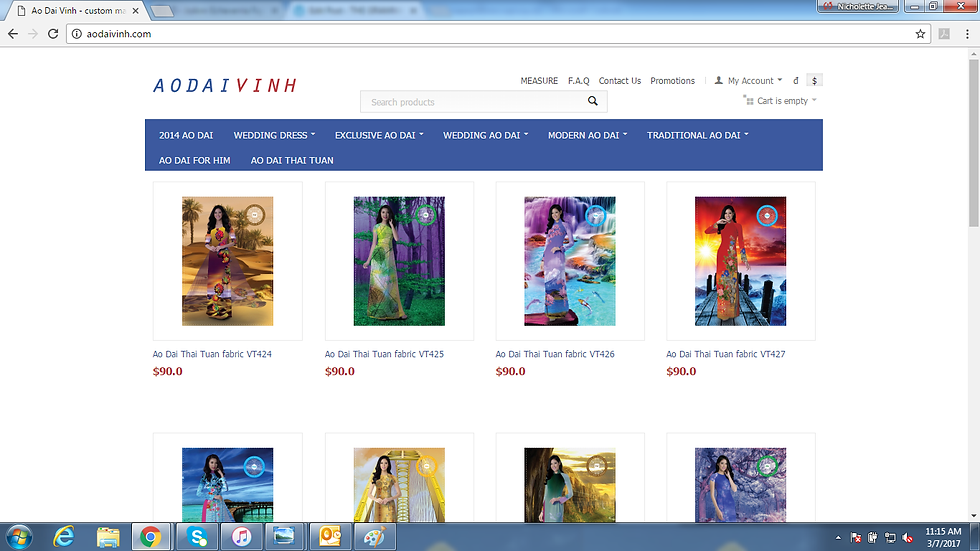The image size is (980, 551).
Task: Reload the page with refresh icon
Action: 53,34
